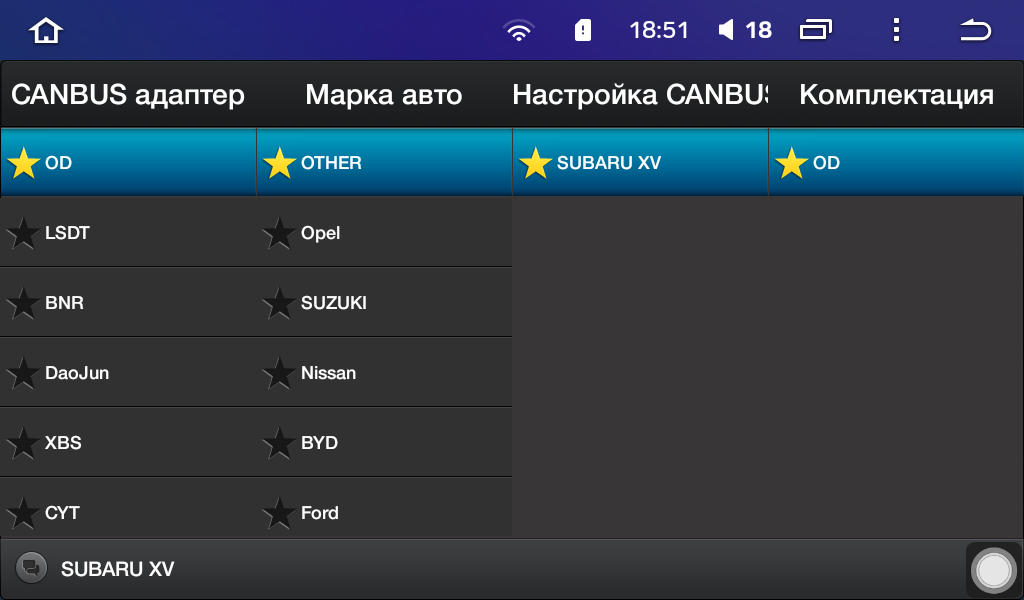Tap the volume level 18
This screenshot has height=600, width=1024.
point(758,30)
